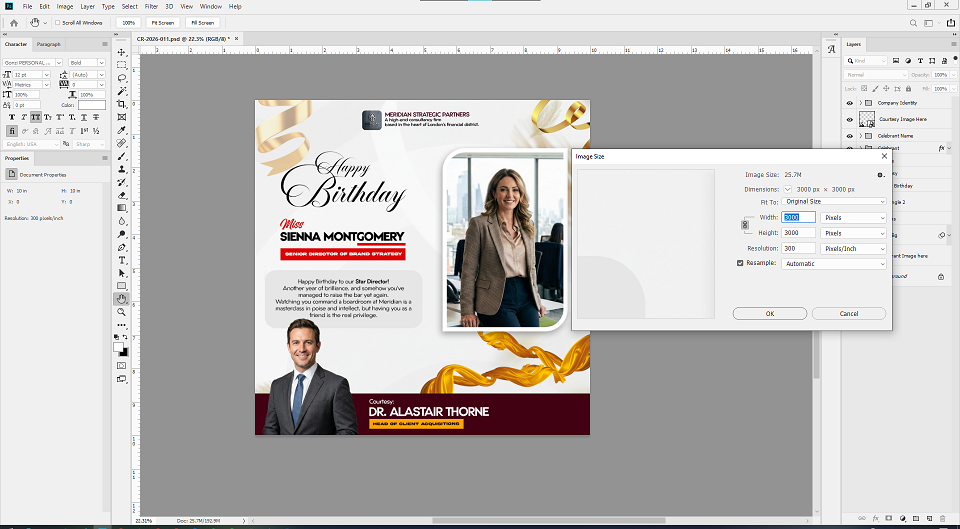This screenshot has height=529, width=960.
Task: Select the Eyedropper tool
Action: click(122, 130)
